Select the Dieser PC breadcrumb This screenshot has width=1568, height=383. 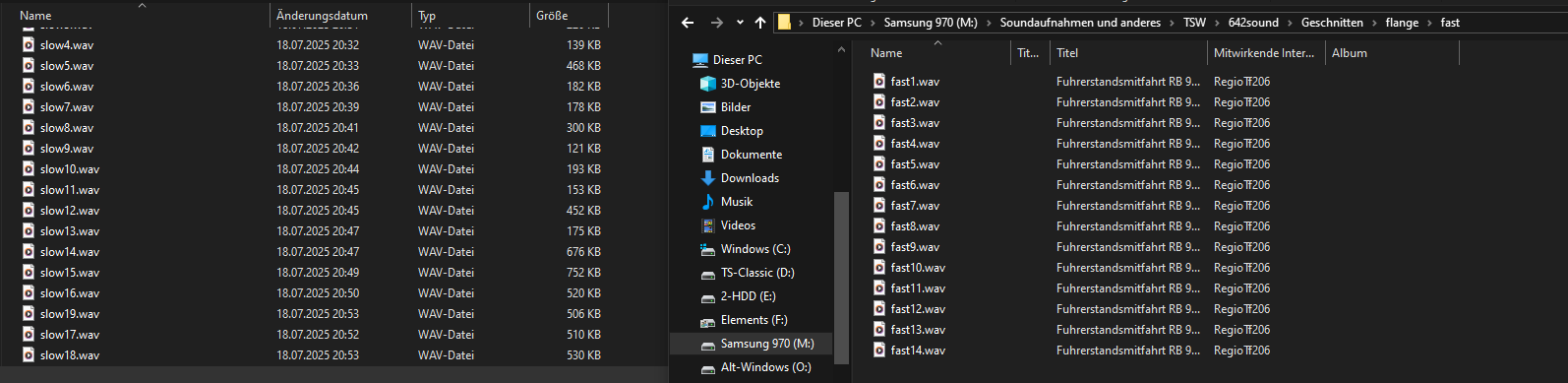click(836, 23)
